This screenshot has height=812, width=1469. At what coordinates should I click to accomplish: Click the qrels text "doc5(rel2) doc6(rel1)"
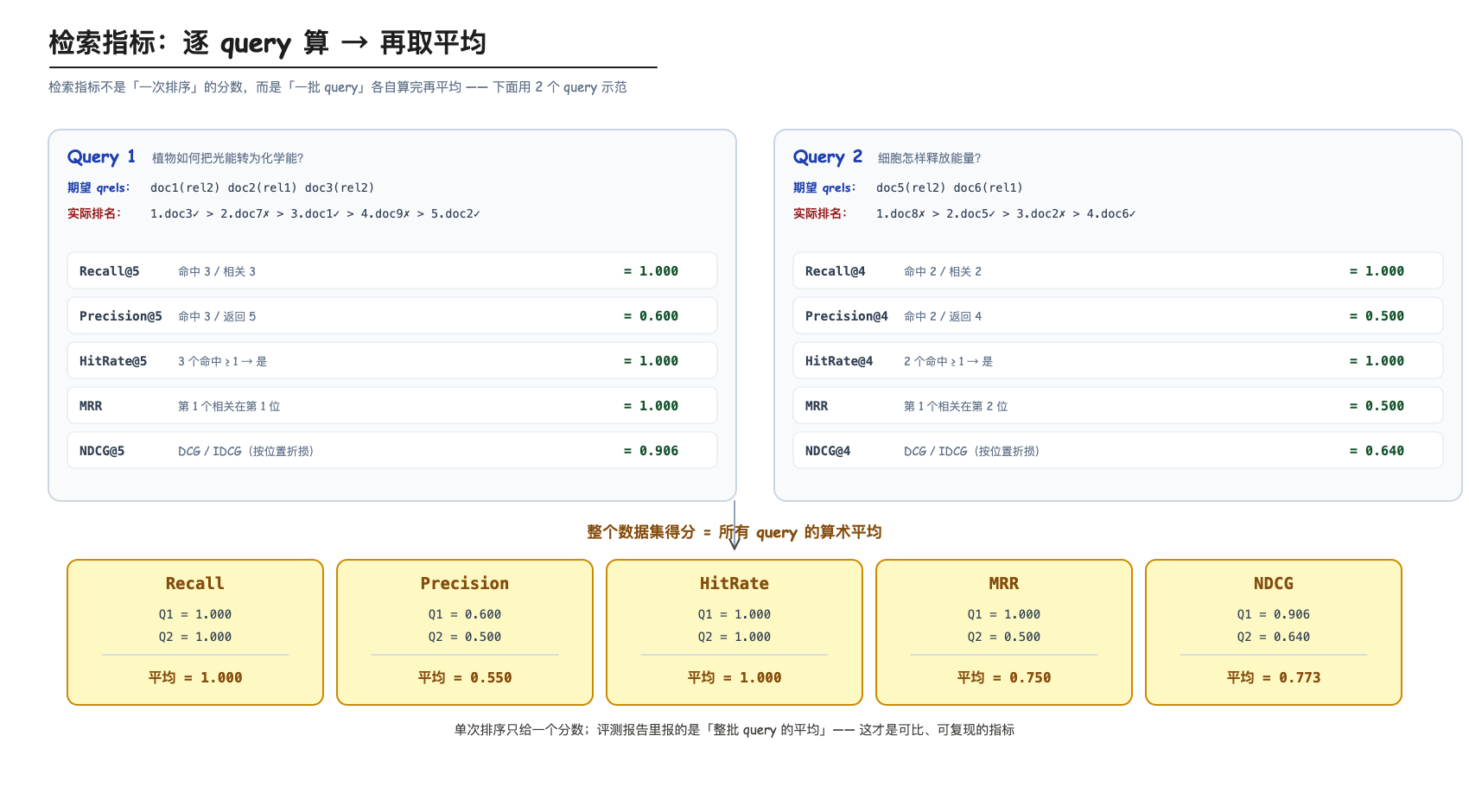pyautogui.click(x=950, y=187)
